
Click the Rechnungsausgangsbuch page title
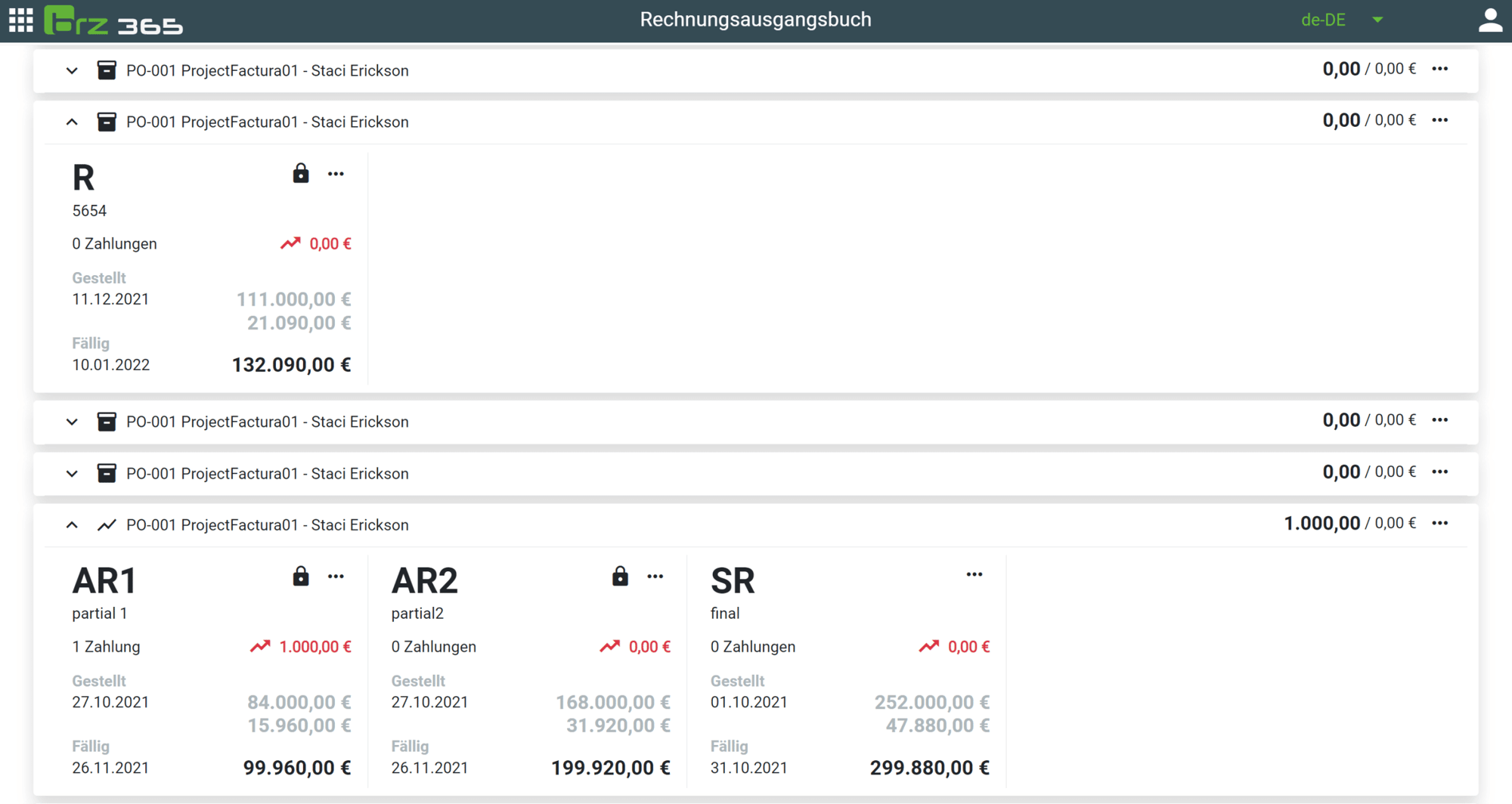pos(755,20)
